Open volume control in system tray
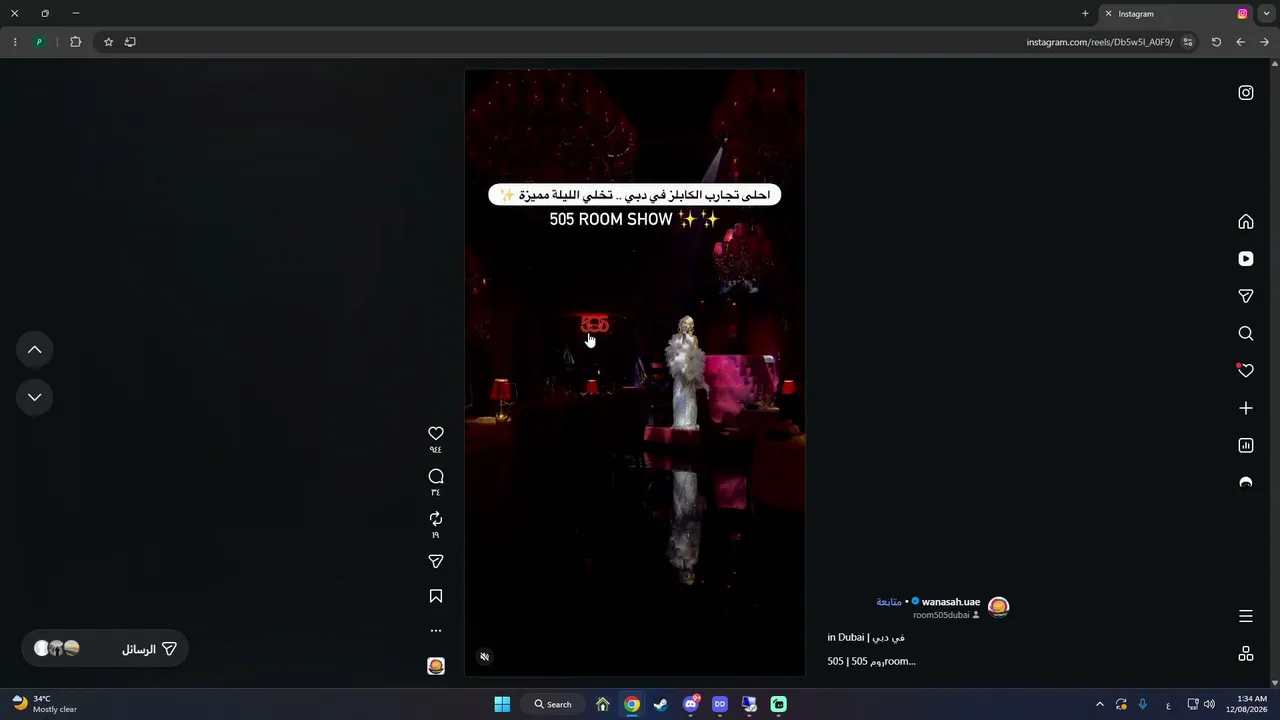 [x=1209, y=704]
